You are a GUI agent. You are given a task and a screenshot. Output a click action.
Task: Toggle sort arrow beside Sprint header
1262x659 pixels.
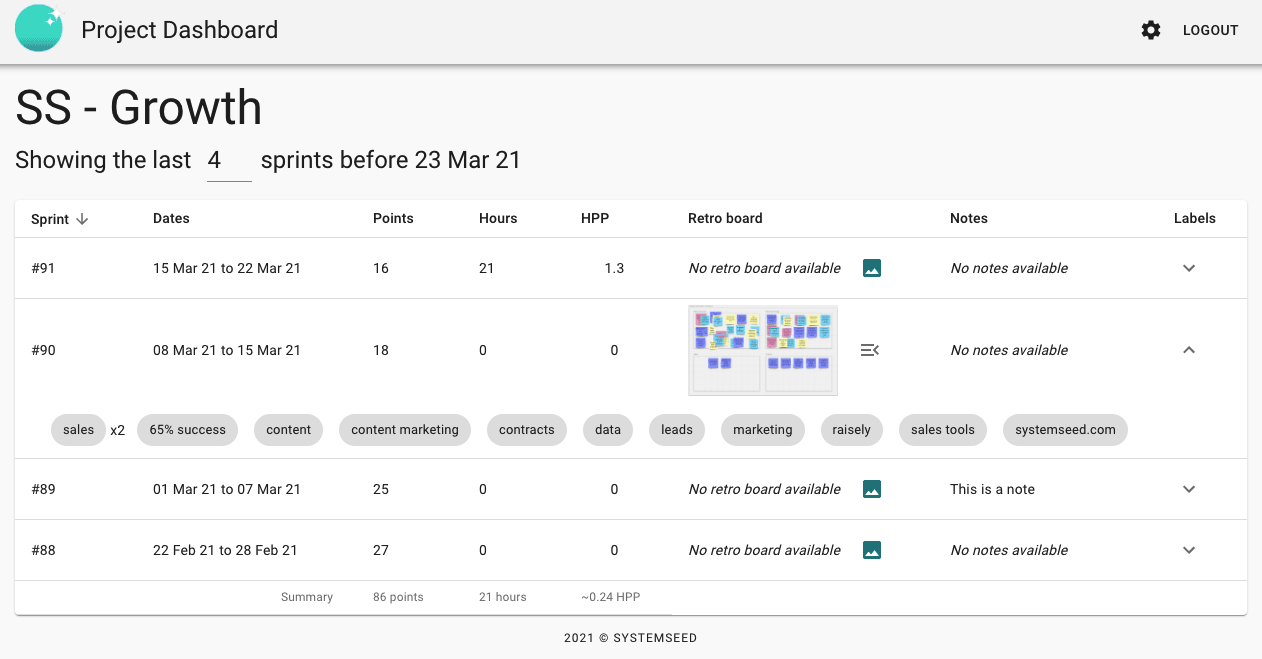83,219
